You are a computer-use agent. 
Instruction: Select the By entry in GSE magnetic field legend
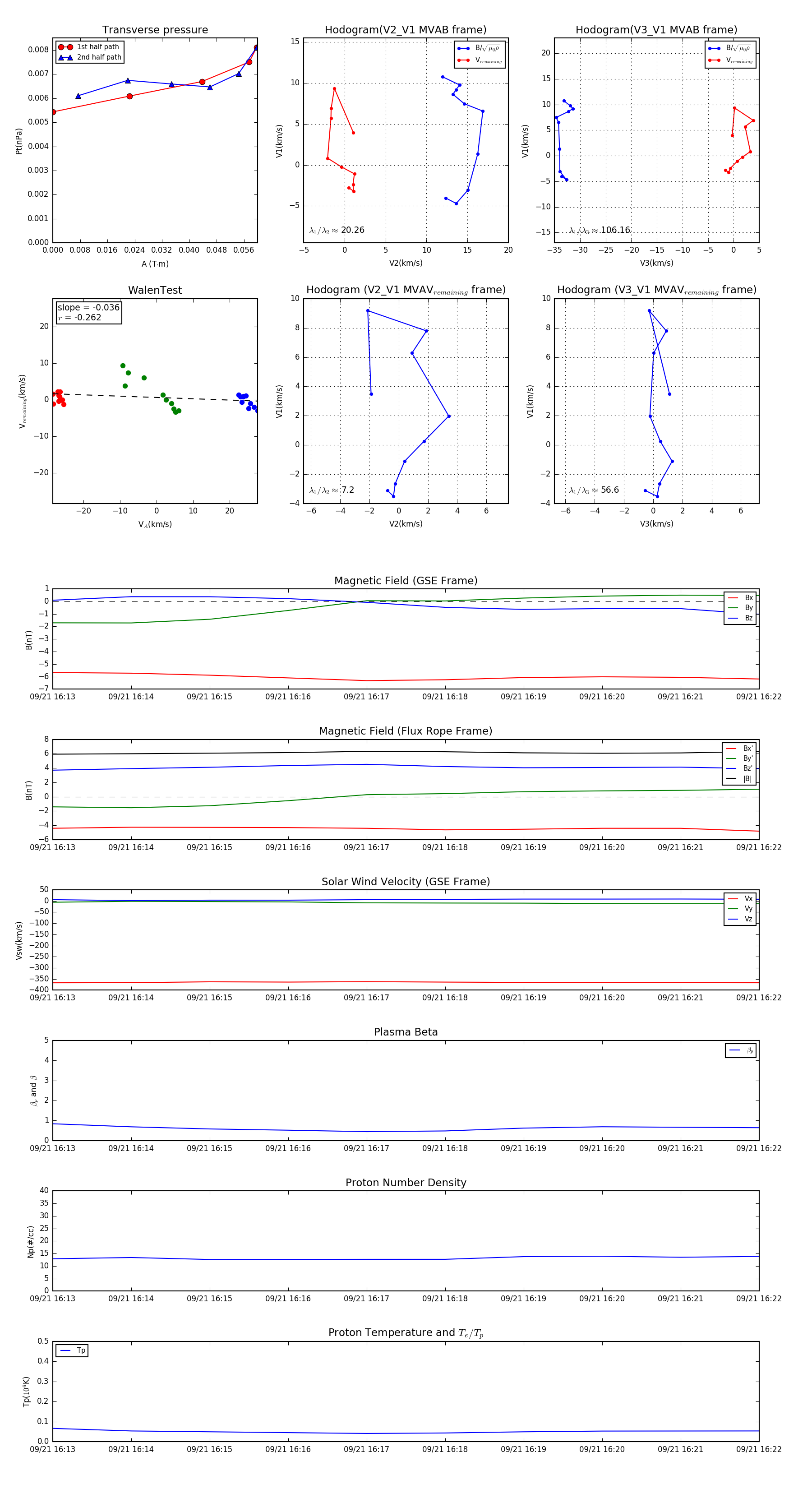click(x=740, y=607)
